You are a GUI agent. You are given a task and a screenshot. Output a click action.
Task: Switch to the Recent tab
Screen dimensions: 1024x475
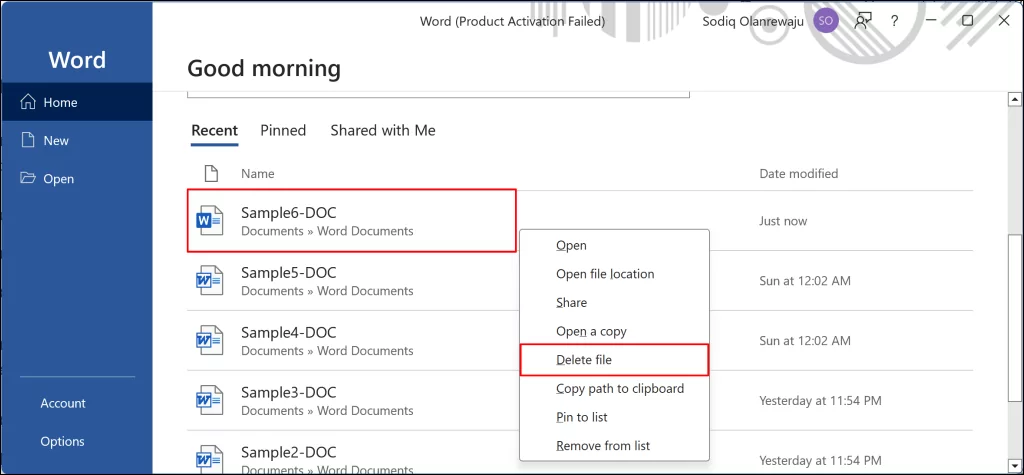[214, 130]
